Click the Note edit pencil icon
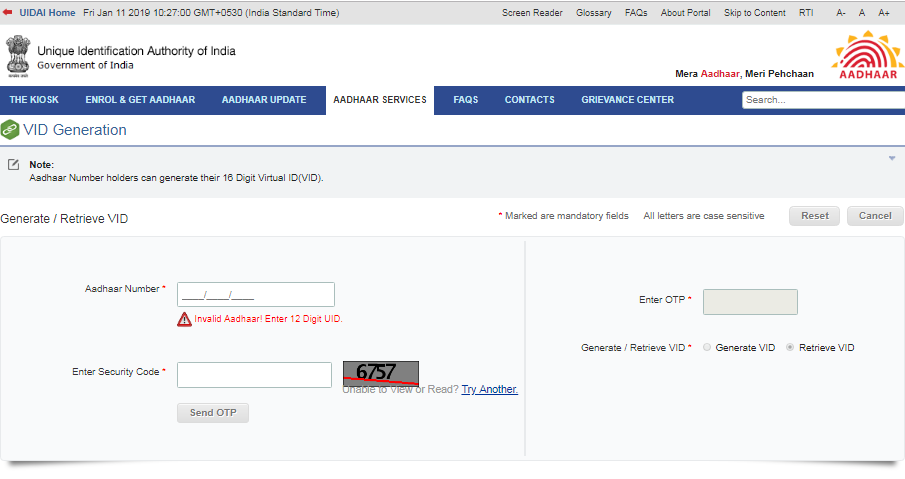Screen dimensions: 905x479 pyautogui.click(x=13, y=164)
